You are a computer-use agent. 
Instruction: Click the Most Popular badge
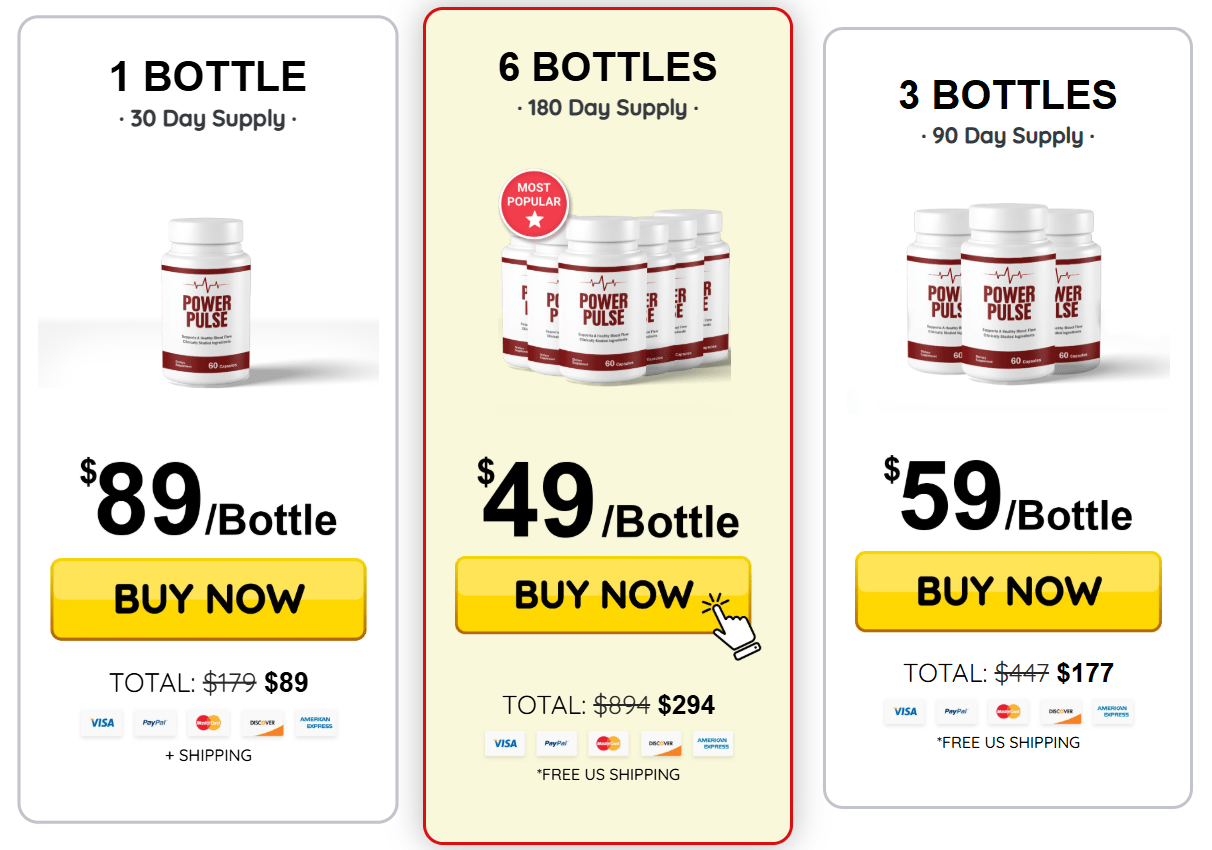(x=534, y=204)
